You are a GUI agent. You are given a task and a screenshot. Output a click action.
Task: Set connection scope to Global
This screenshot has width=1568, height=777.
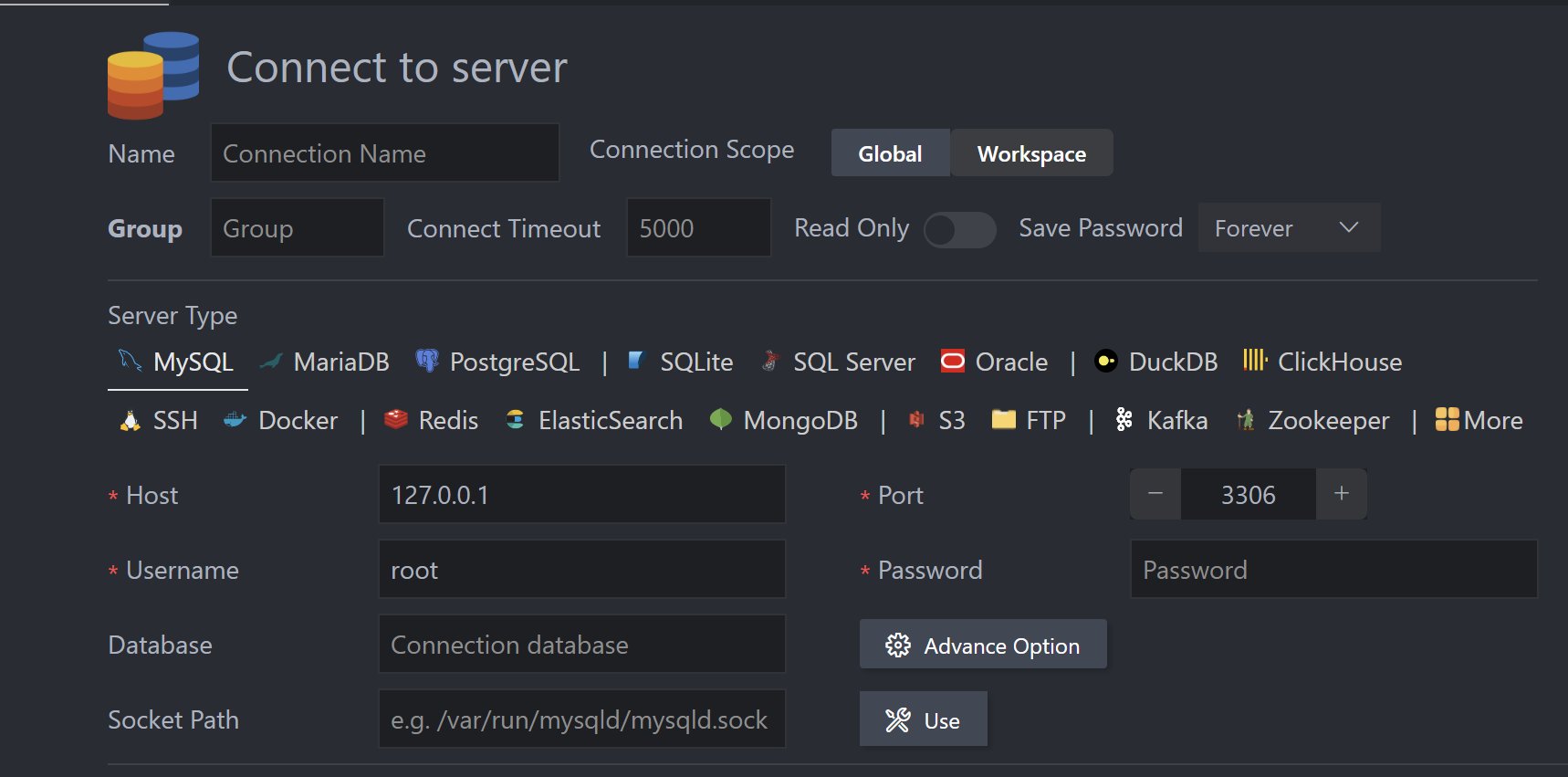[x=890, y=153]
